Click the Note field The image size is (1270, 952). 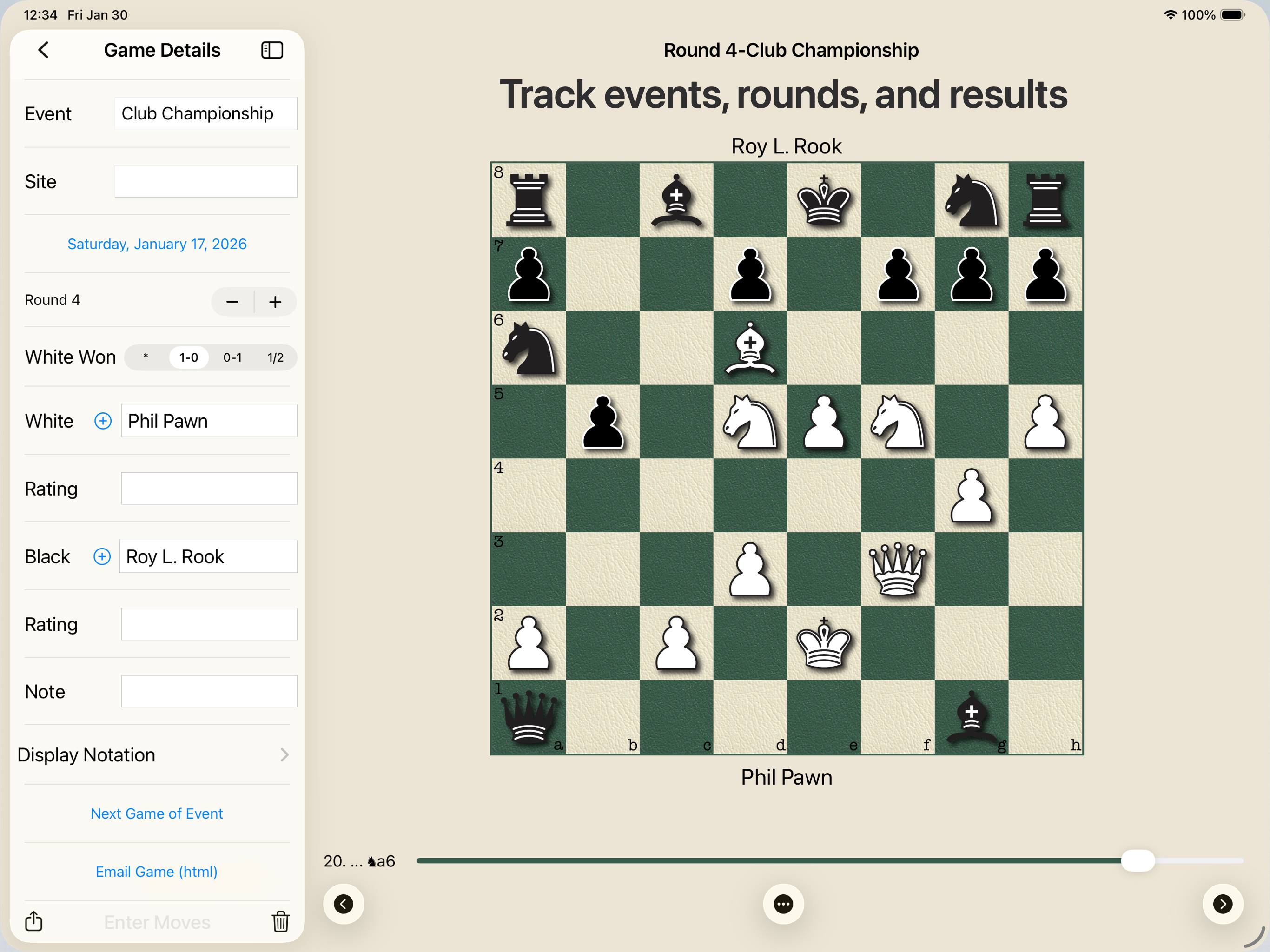click(209, 691)
